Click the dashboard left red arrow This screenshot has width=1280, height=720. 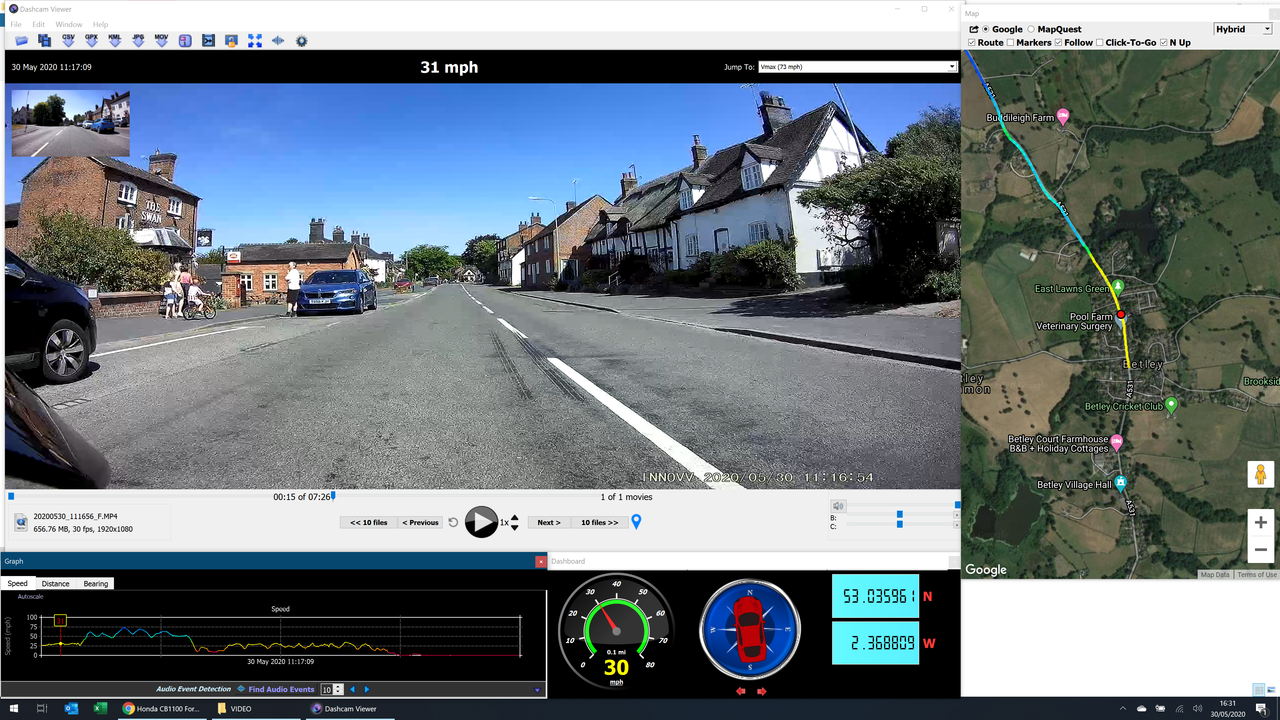coord(741,691)
